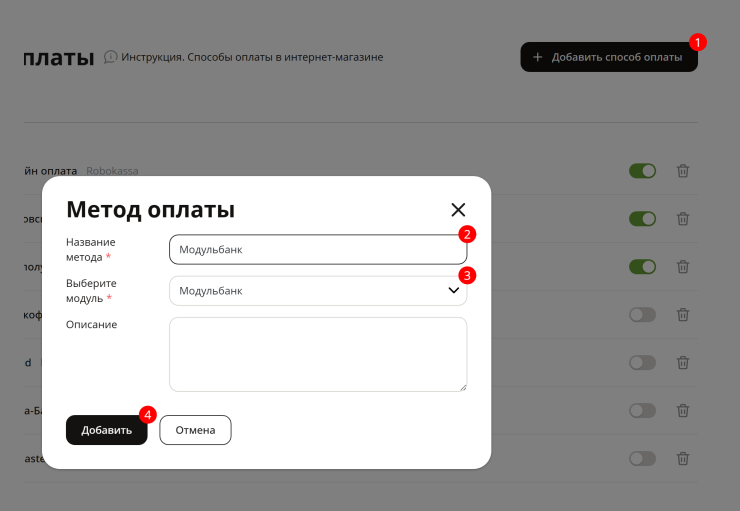Click the chevron arrow in the module selector
This screenshot has width=740, height=511.
(x=454, y=291)
